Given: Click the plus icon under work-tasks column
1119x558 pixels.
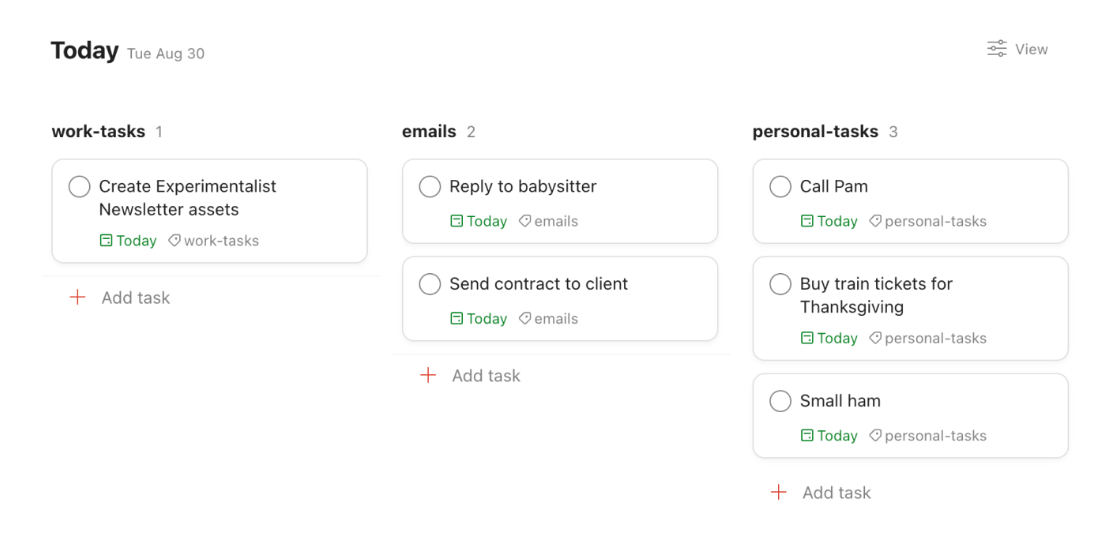Looking at the screenshot, I should (x=78, y=297).
